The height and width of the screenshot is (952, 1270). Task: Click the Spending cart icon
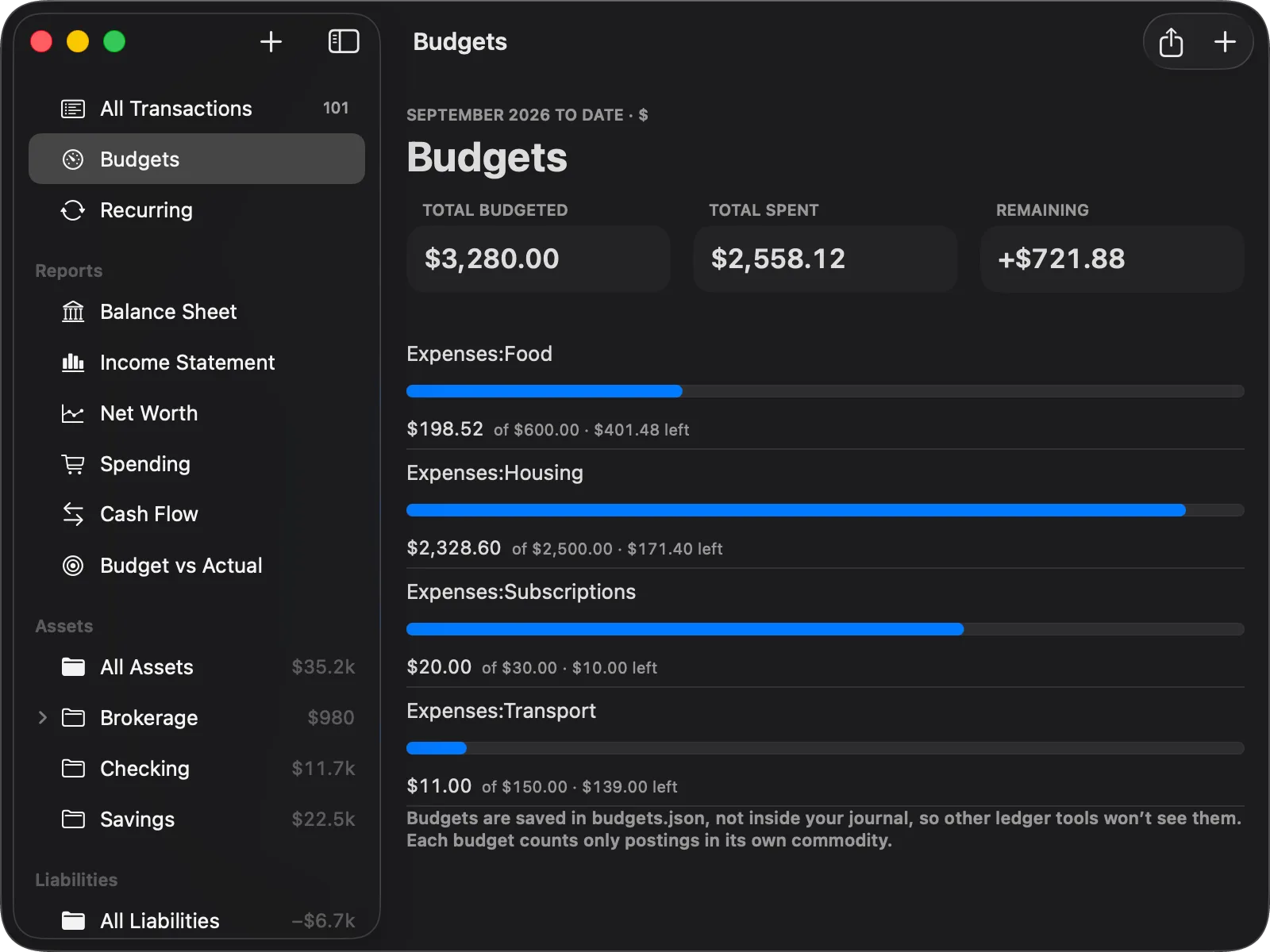click(73, 464)
